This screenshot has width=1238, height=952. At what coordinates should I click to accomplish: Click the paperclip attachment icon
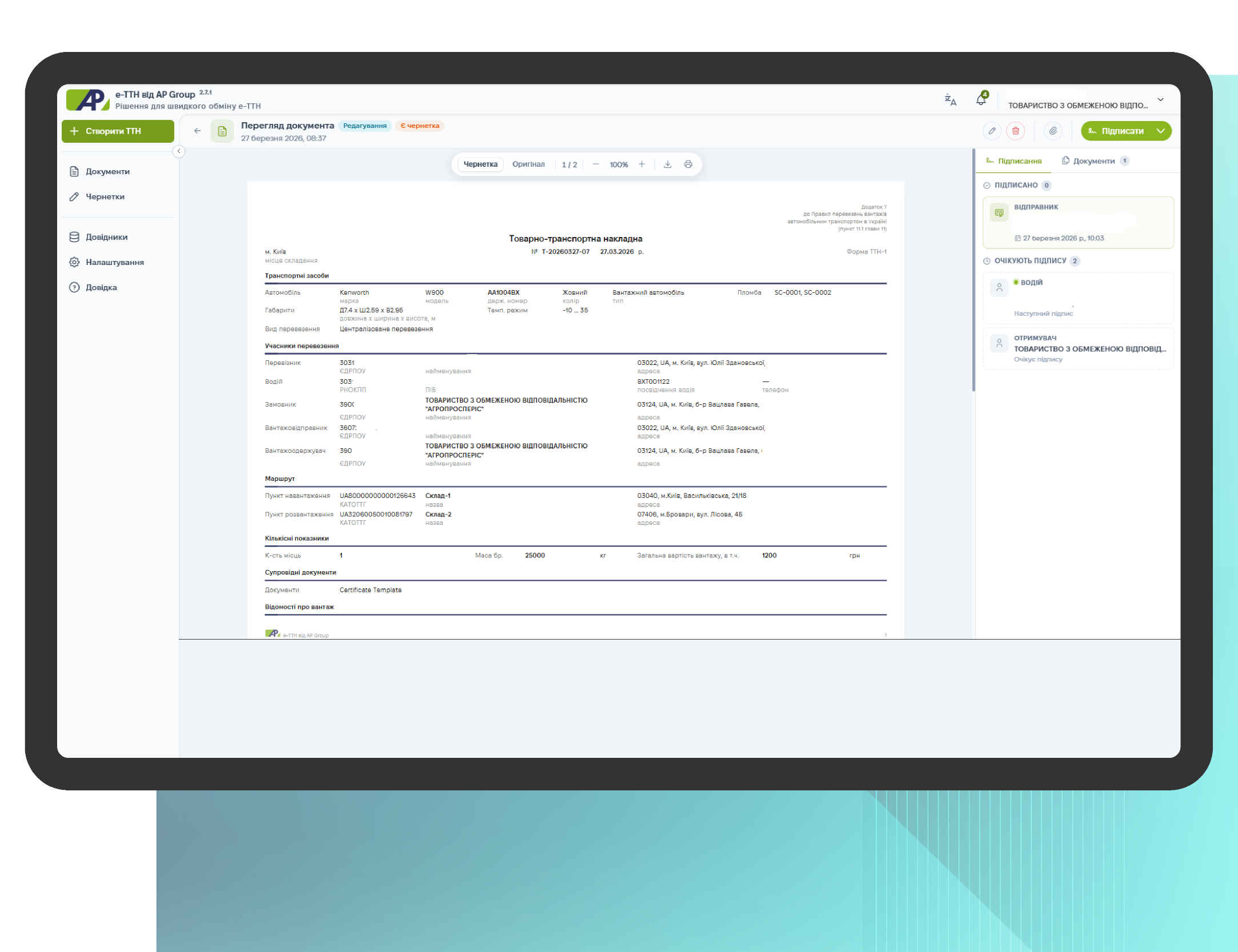pyautogui.click(x=1052, y=131)
